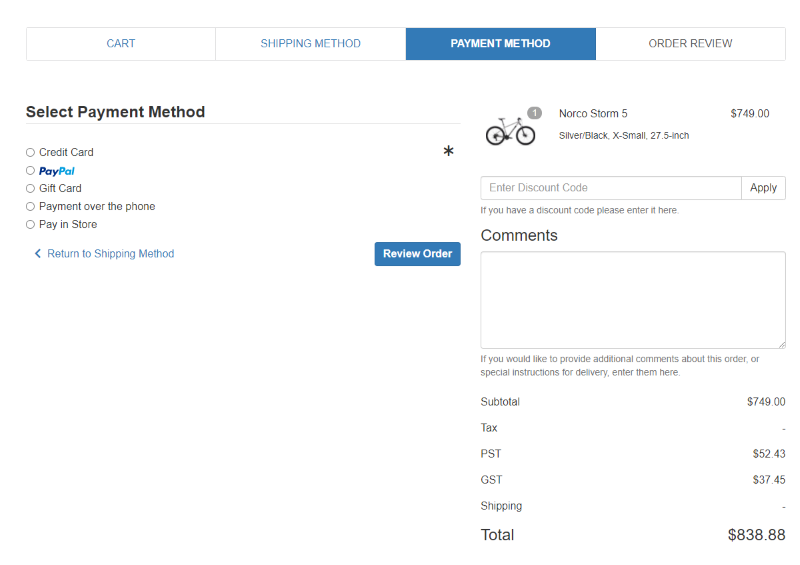Click the Return to Shipping Method link
The width and height of the screenshot is (800, 565).
click(110, 254)
